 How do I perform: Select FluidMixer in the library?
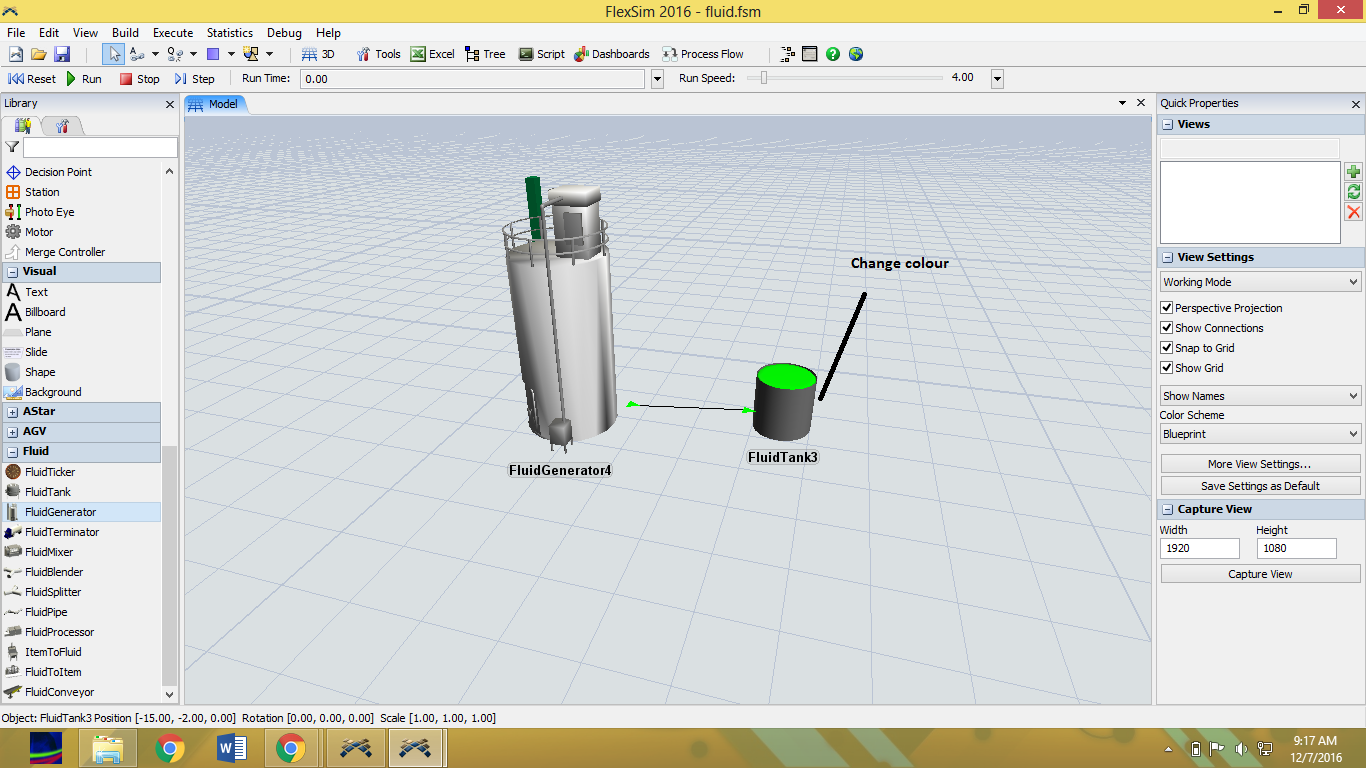49,552
